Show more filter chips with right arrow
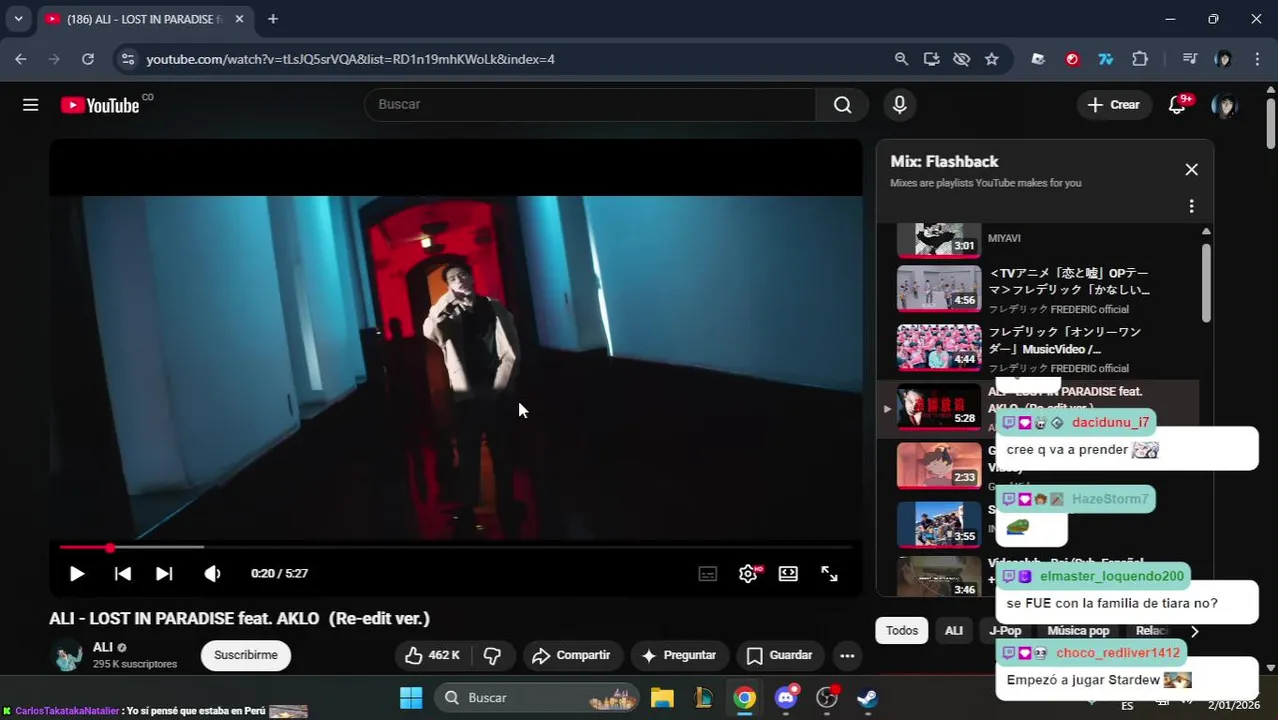Viewport: 1278px width, 720px height. [x=1194, y=631]
